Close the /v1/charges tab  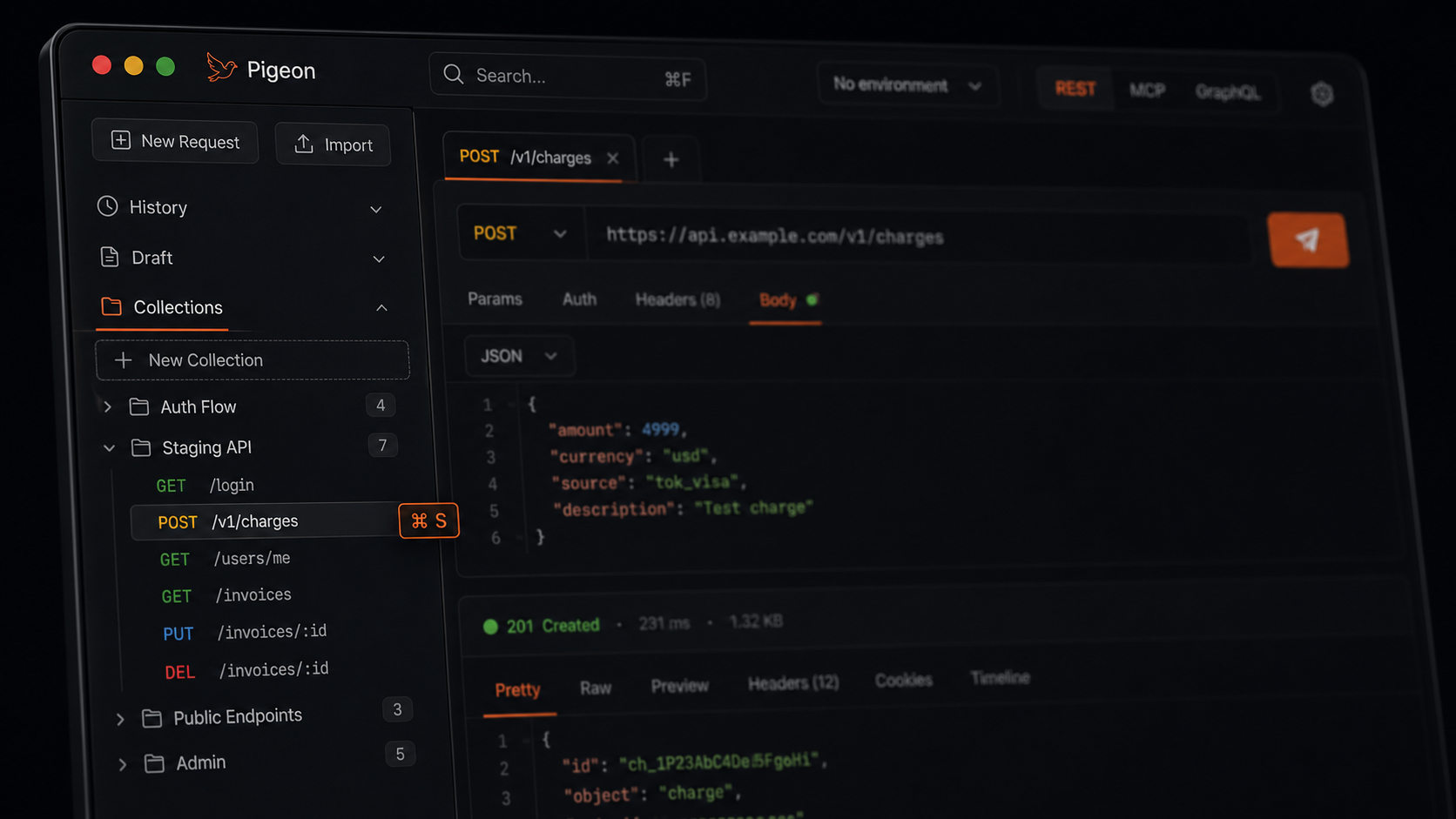click(613, 158)
